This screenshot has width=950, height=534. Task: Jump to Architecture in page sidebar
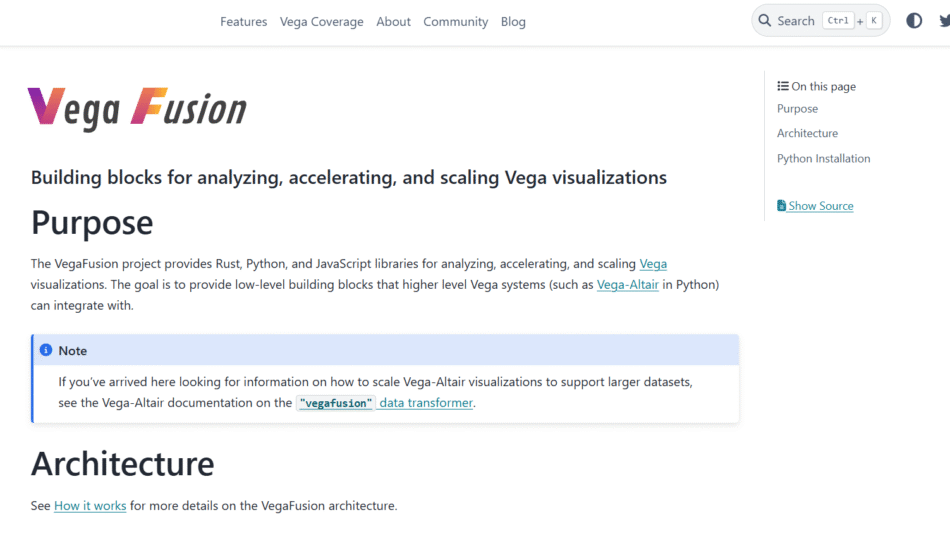click(x=808, y=133)
